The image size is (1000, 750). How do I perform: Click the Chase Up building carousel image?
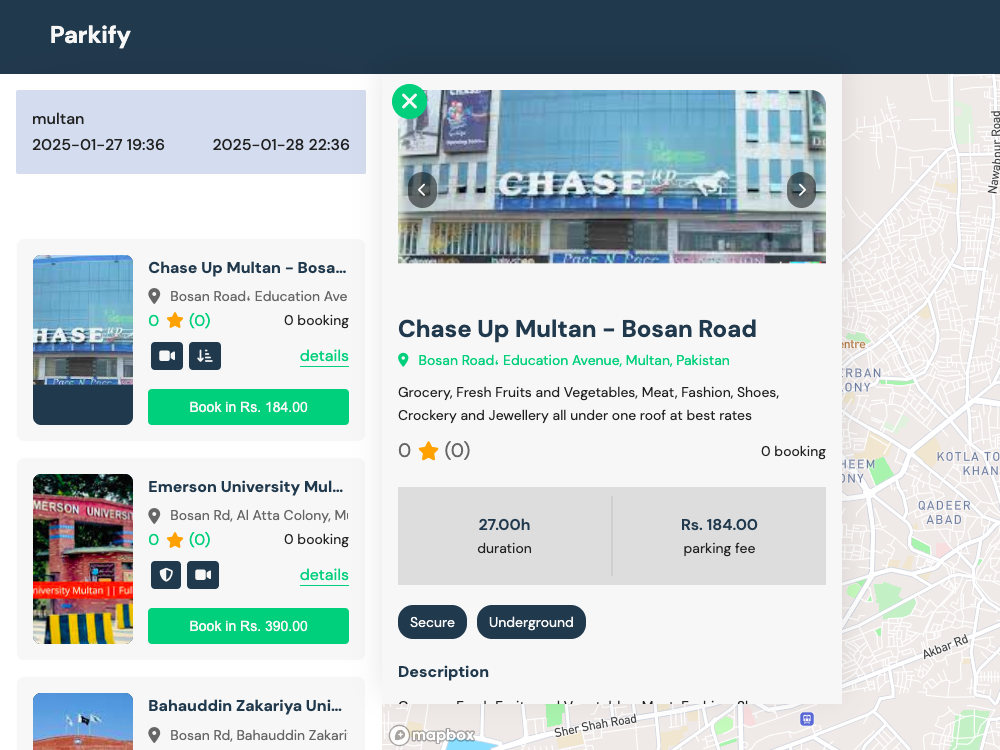pos(612,177)
